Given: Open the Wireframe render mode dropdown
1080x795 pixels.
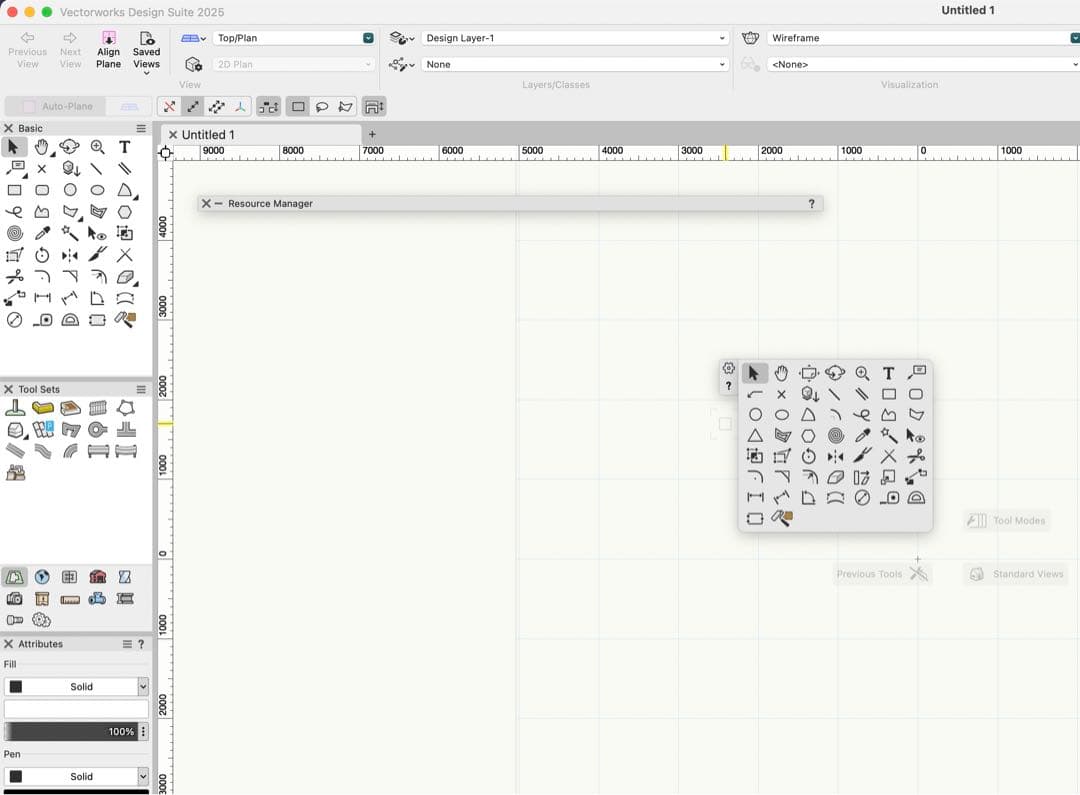Looking at the screenshot, I should point(920,38).
